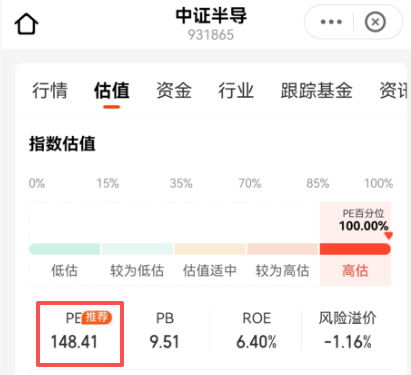Select the PB metric showing 9.51
The width and height of the screenshot is (411, 375).
[x=165, y=330]
